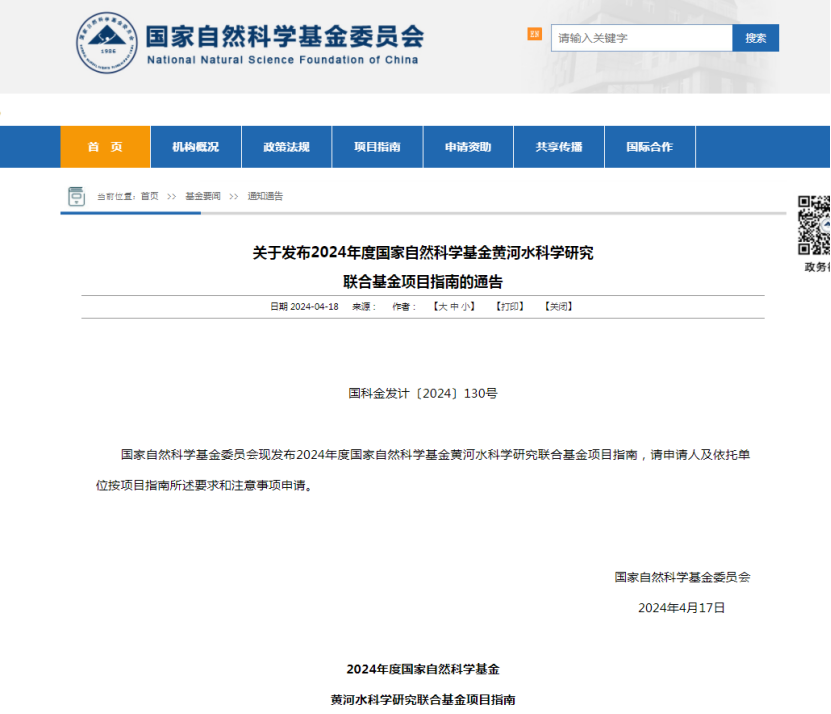Click the 首页 breadcrumb link
Viewport: 831px width, 714px height.
149,196
